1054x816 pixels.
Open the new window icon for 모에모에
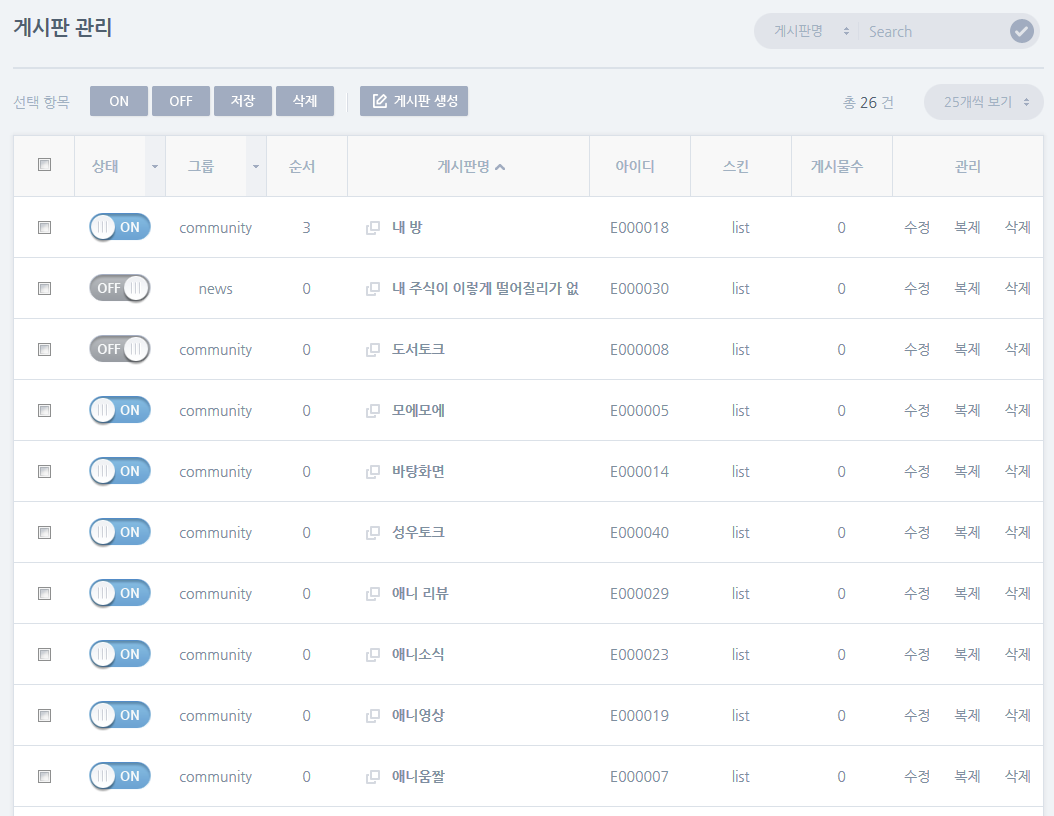click(373, 411)
